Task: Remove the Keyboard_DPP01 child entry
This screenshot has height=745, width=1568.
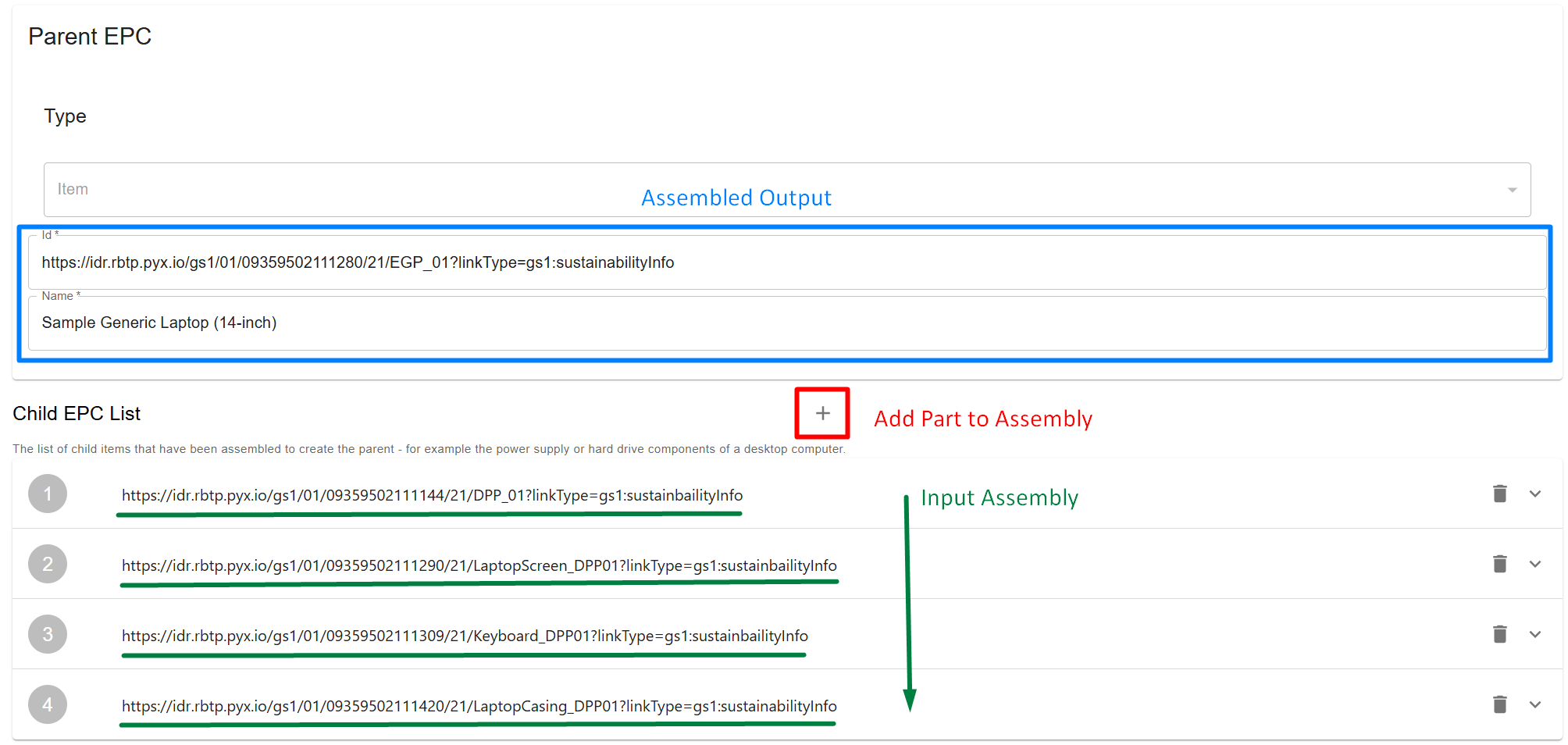Action: point(1499,634)
